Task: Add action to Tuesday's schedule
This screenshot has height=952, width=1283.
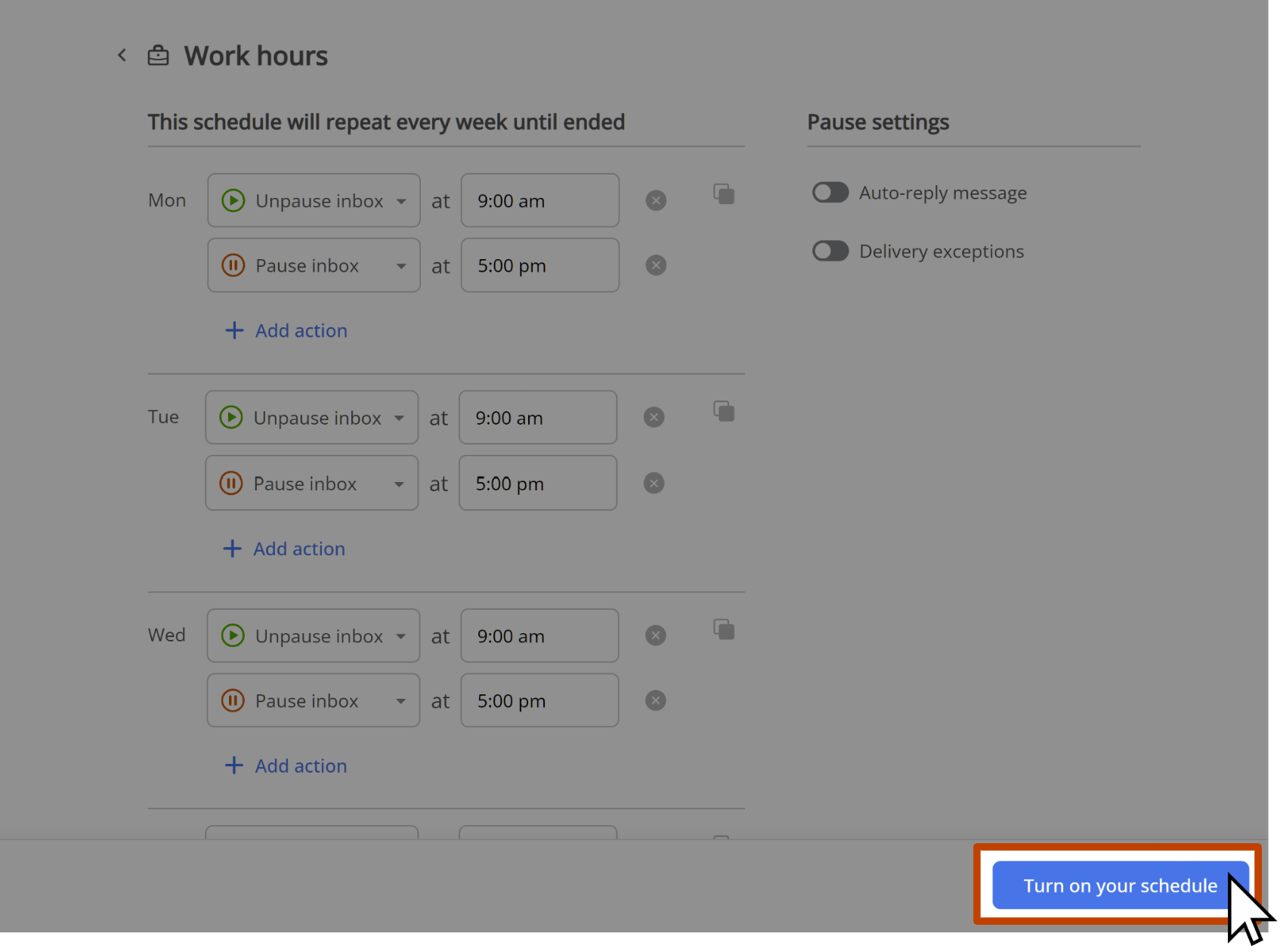Action: pos(284,549)
